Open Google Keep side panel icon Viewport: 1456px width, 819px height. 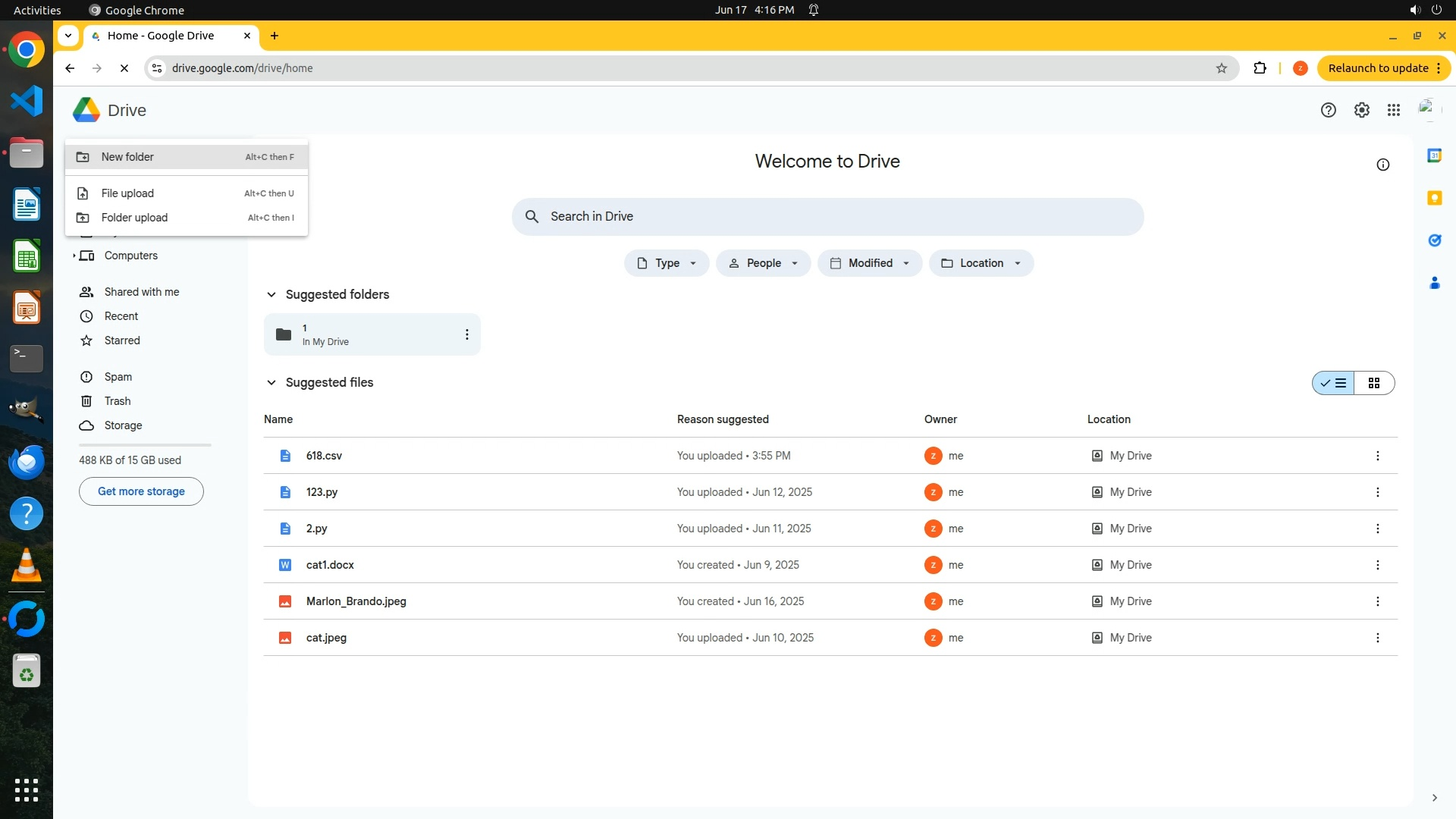coord(1434,198)
